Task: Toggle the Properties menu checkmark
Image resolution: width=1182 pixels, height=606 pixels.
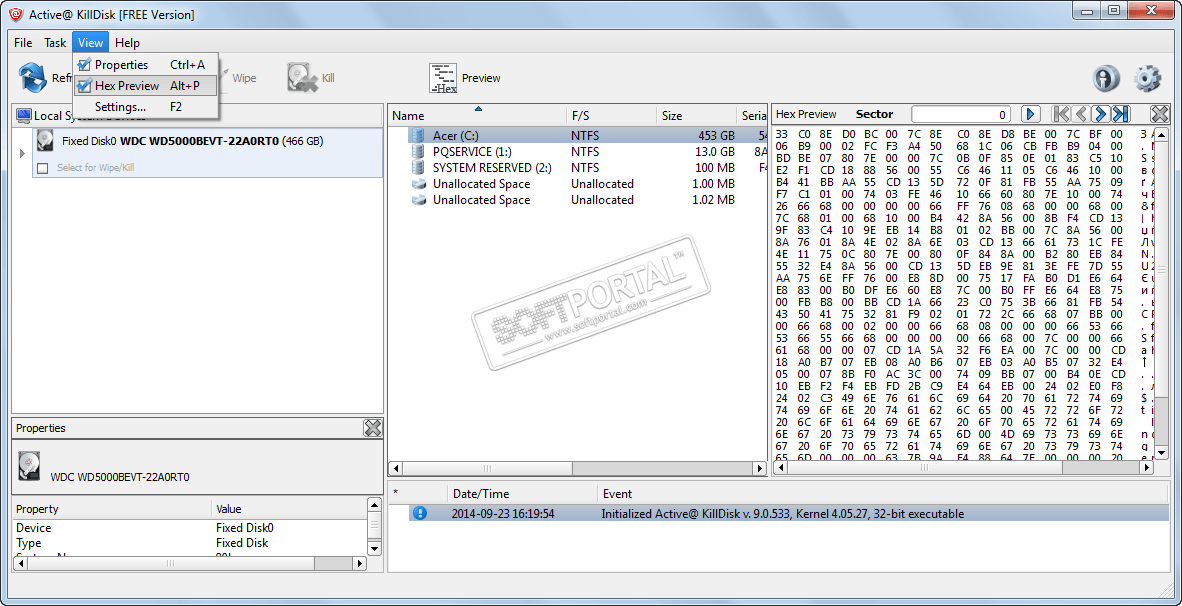Action: click(84, 65)
